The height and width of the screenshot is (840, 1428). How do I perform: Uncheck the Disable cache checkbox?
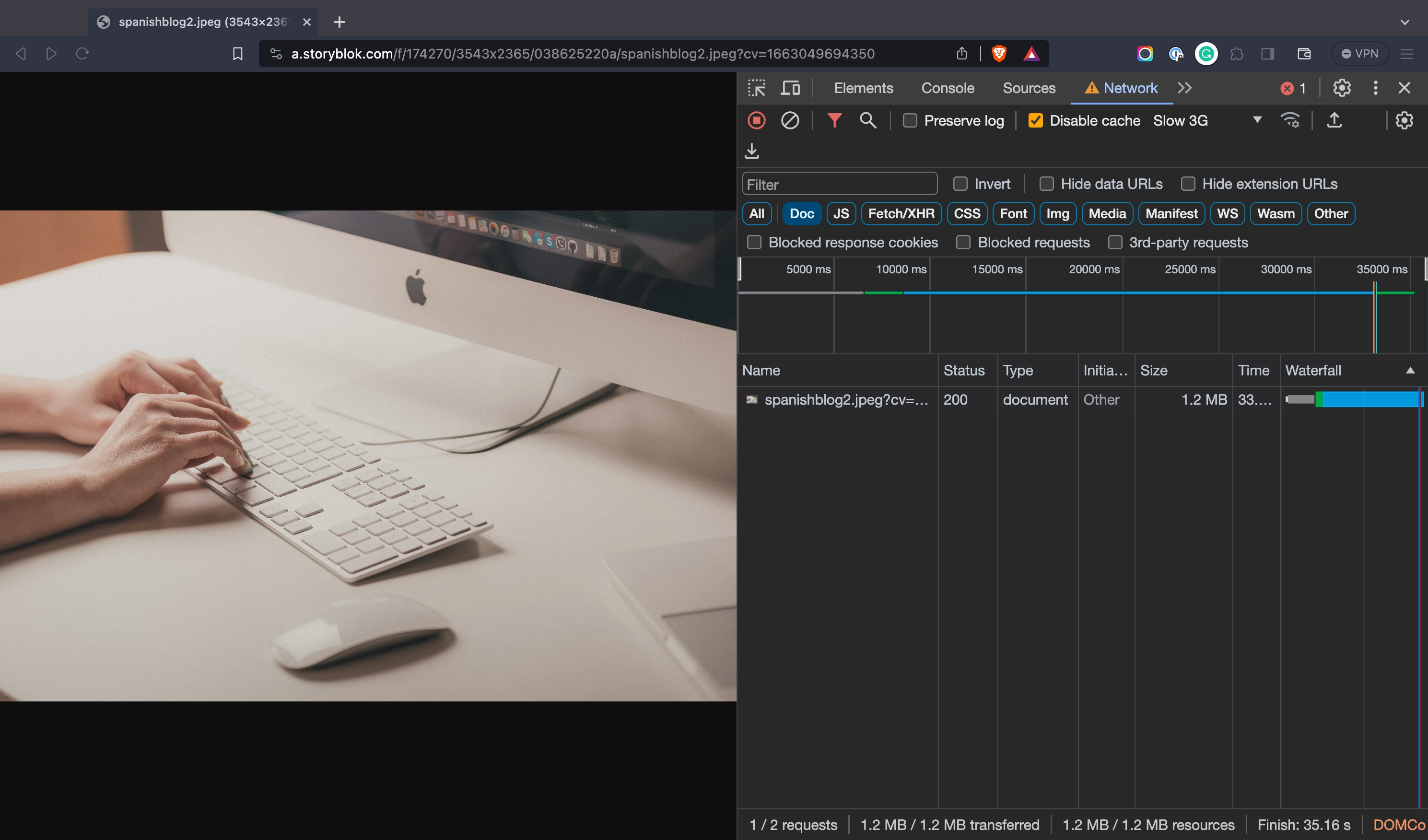pyautogui.click(x=1035, y=121)
